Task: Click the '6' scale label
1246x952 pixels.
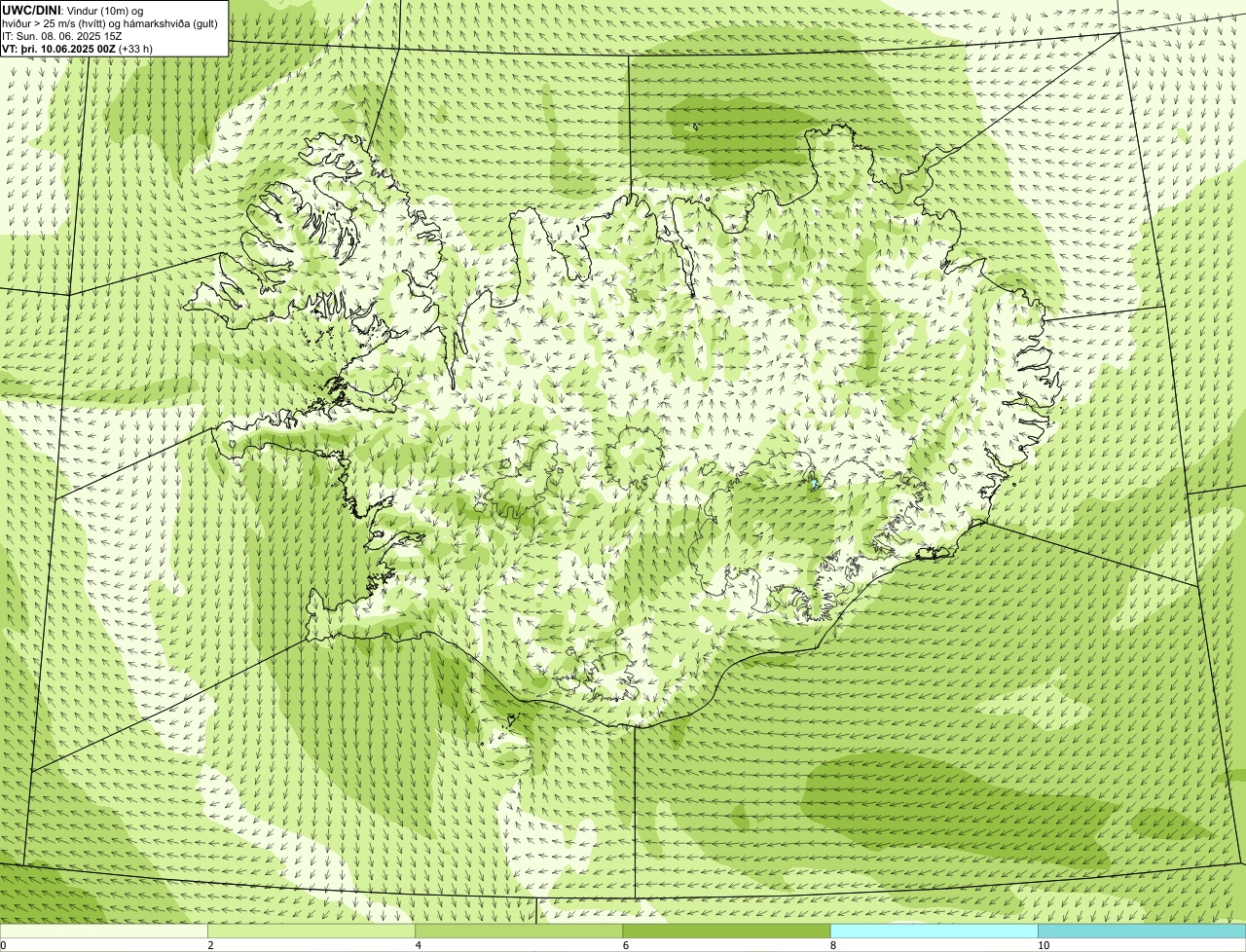Action: pos(625,945)
